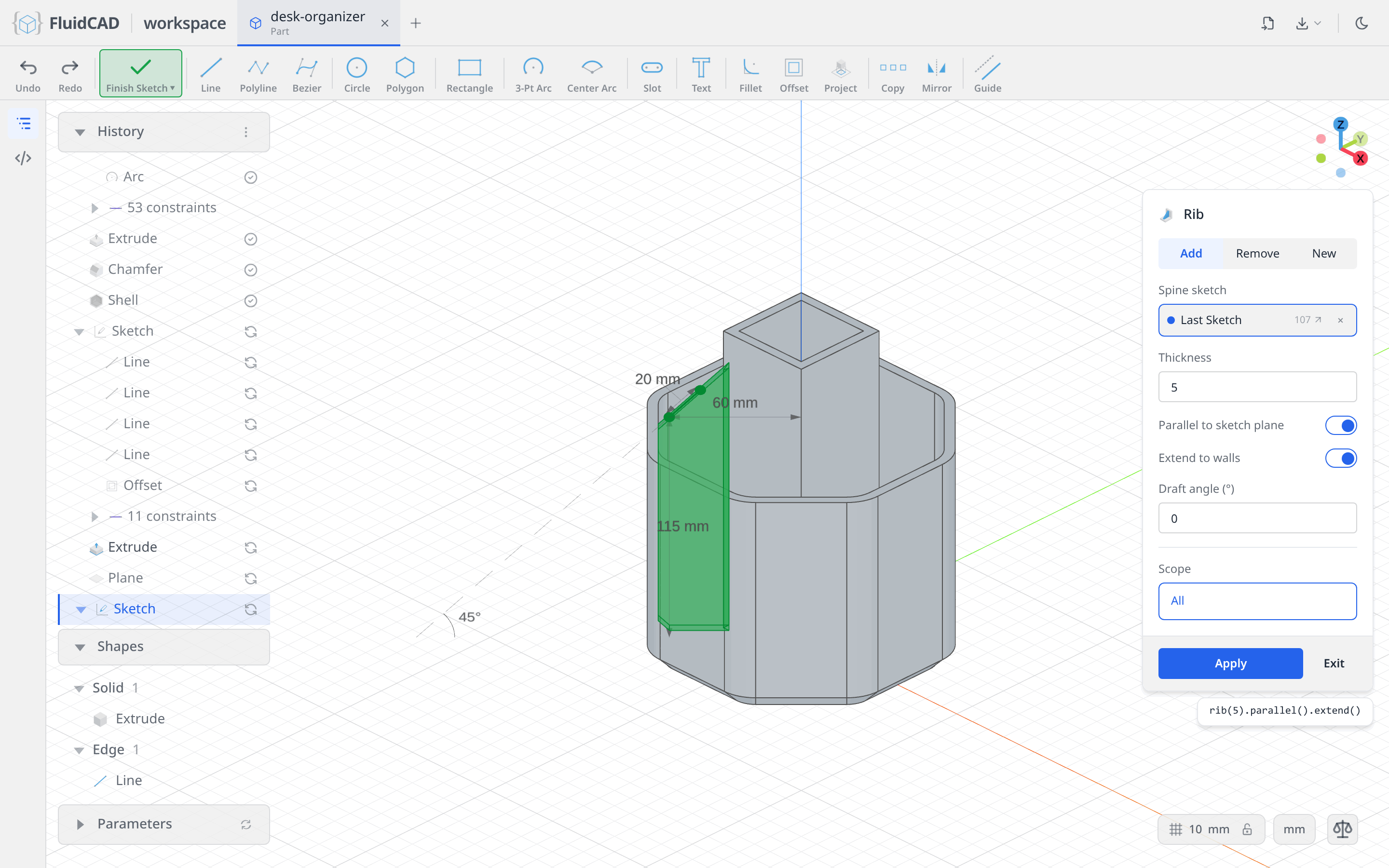Exit the Rib panel
This screenshot has width=1389, height=868.
click(1334, 663)
